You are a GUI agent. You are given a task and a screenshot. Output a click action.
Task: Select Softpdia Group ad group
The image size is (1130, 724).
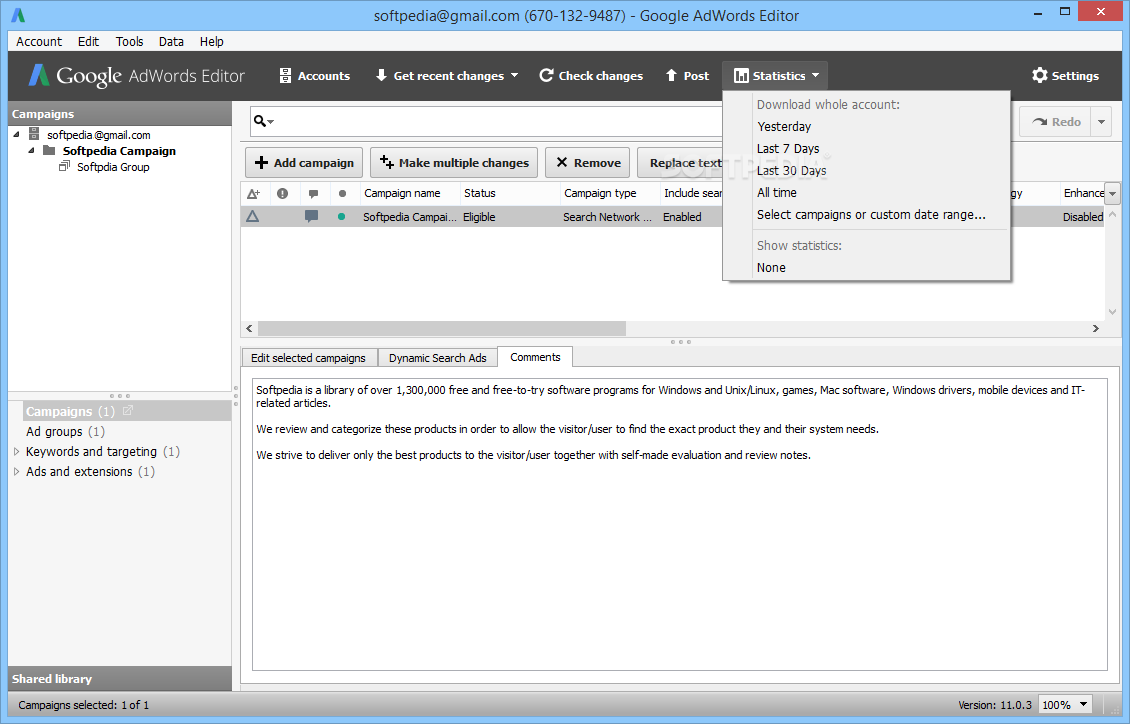click(x=113, y=167)
